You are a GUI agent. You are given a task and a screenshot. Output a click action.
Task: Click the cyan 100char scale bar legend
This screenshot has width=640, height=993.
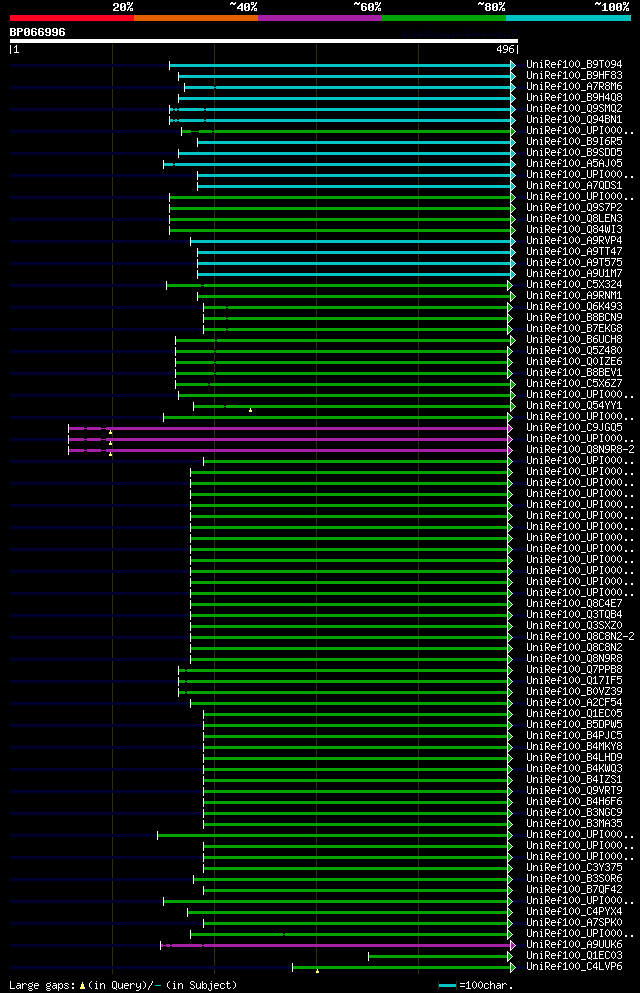(448, 985)
